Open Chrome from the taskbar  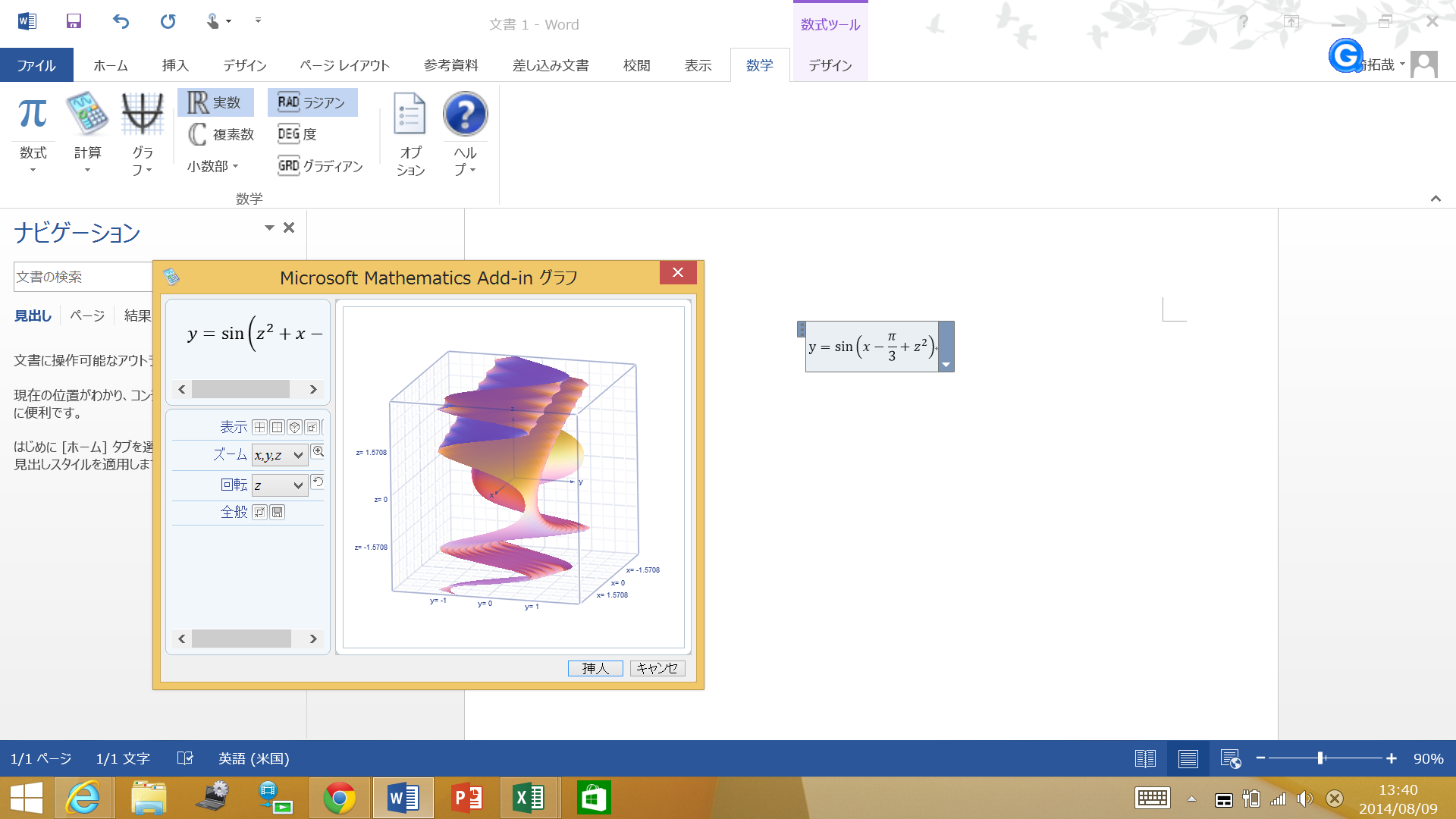point(339,798)
